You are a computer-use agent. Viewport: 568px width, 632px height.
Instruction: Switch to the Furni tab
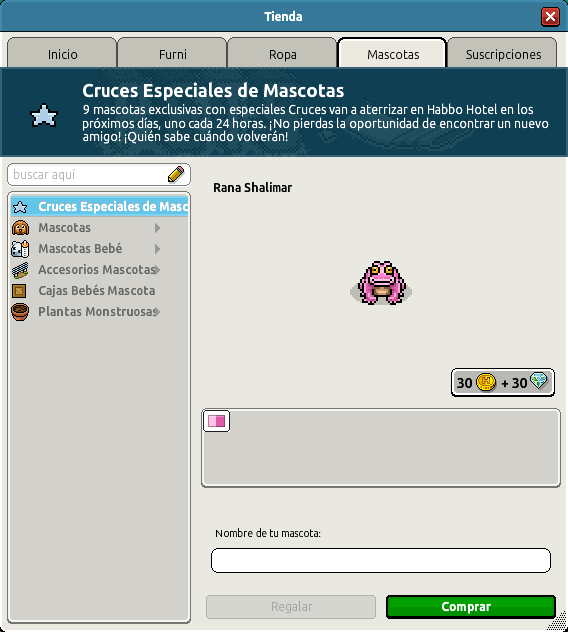(x=173, y=53)
